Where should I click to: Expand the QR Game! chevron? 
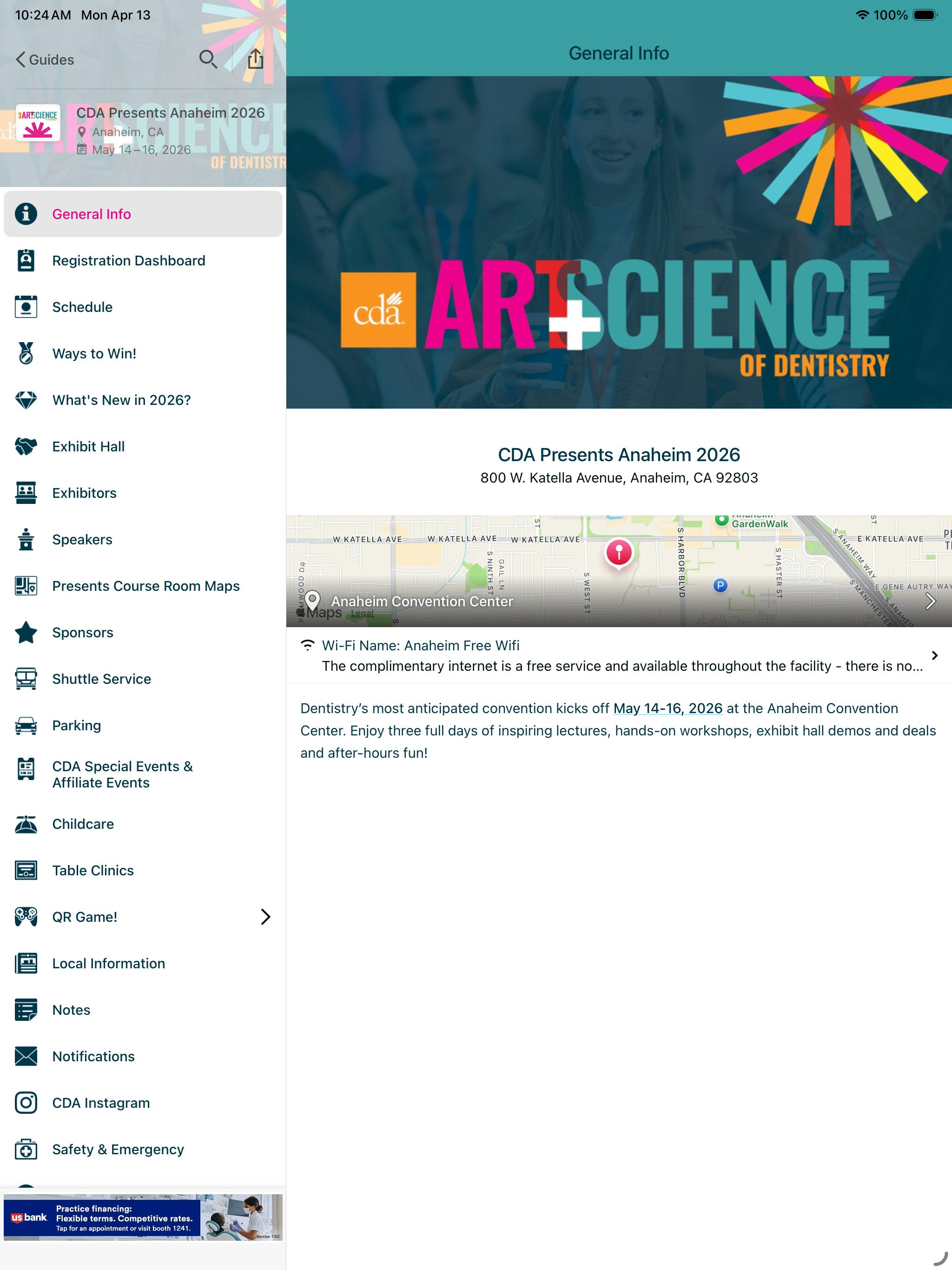pos(264,916)
